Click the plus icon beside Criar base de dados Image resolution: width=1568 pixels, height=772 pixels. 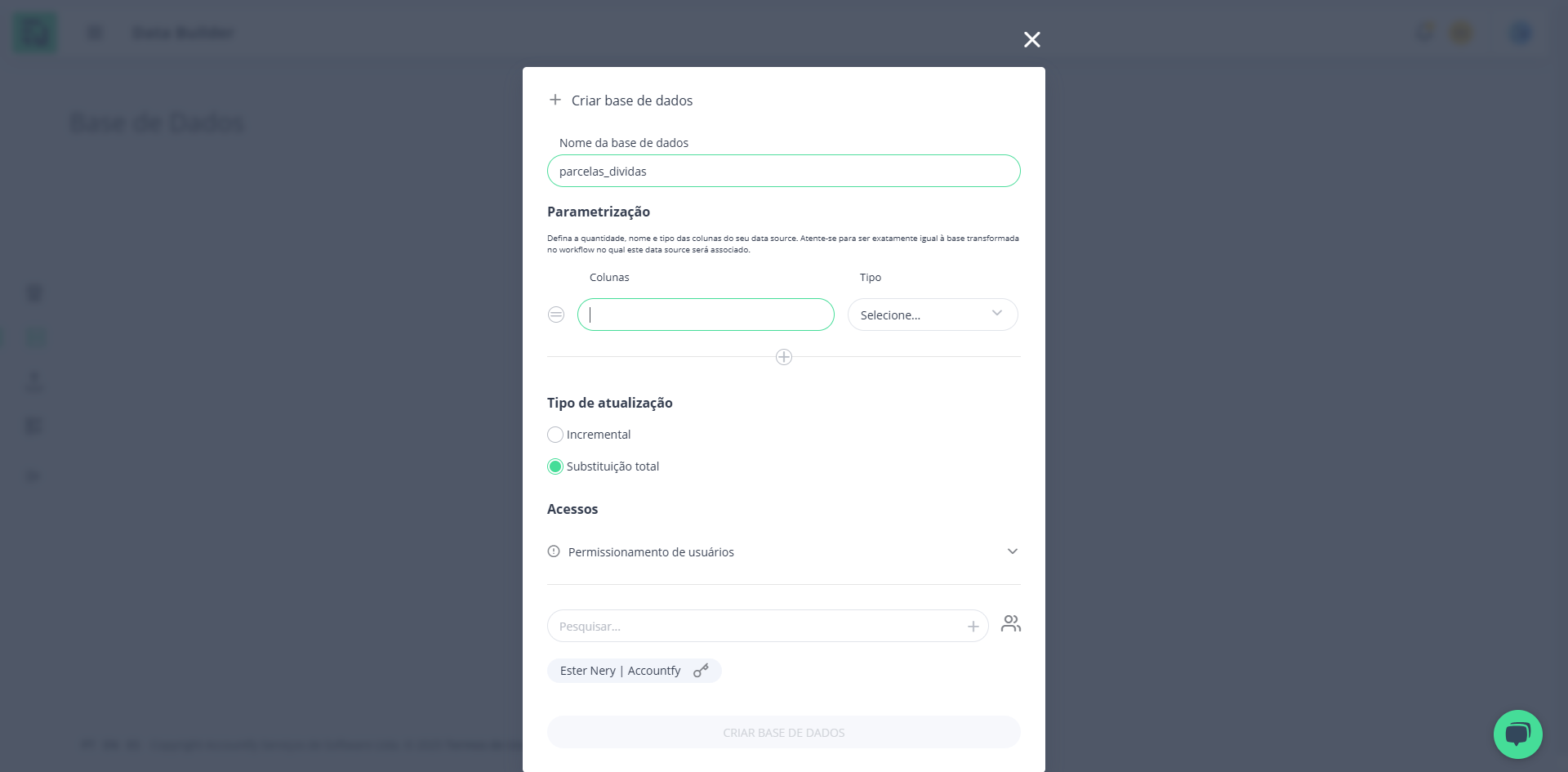(x=555, y=100)
